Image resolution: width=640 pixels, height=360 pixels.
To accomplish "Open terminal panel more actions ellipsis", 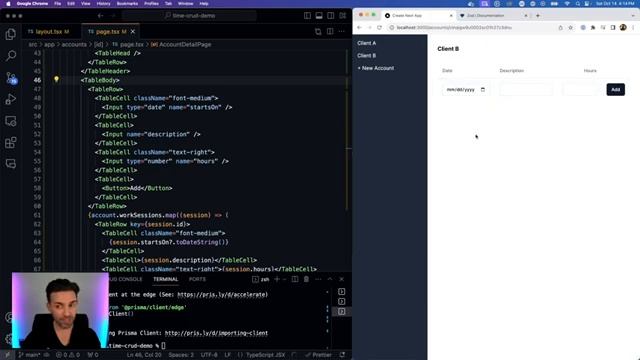I will coord(318,279).
